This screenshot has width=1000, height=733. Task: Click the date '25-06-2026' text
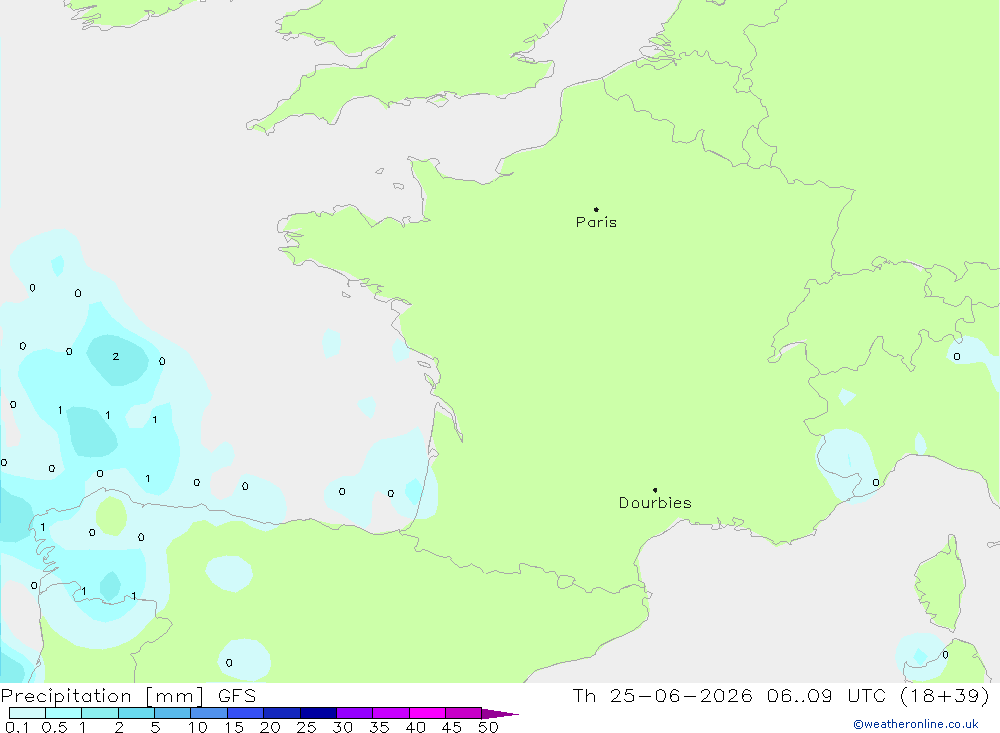click(x=681, y=695)
